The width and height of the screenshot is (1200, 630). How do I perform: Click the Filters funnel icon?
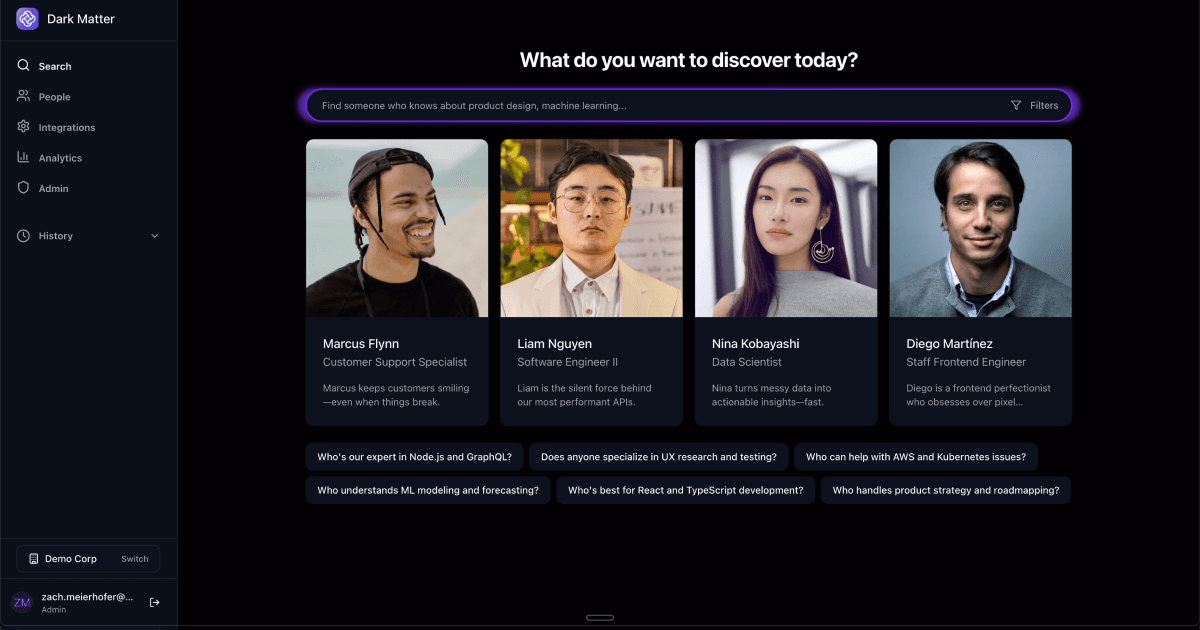(x=1015, y=105)
